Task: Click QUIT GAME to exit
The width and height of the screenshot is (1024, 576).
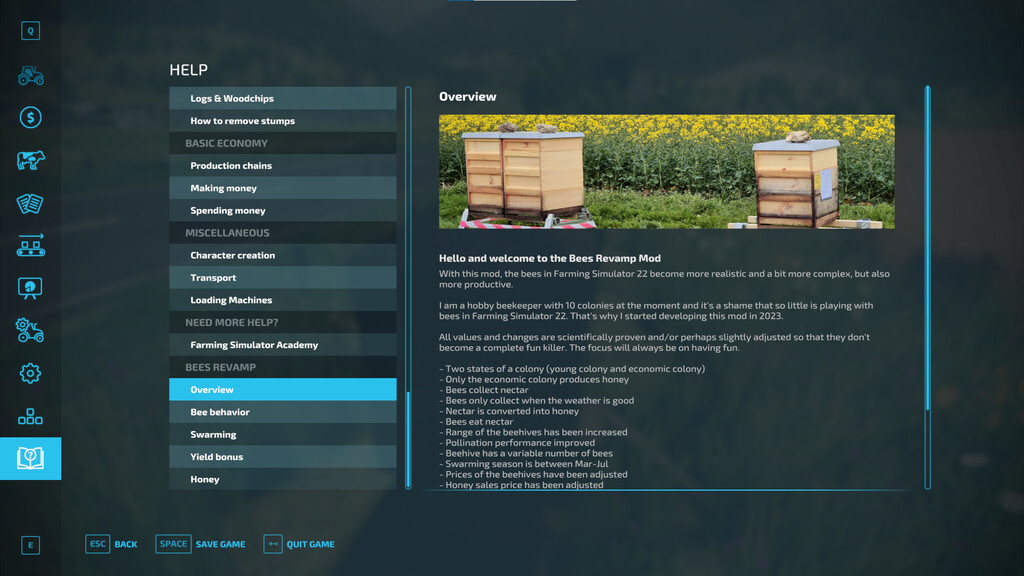Action: click(309, 544)
